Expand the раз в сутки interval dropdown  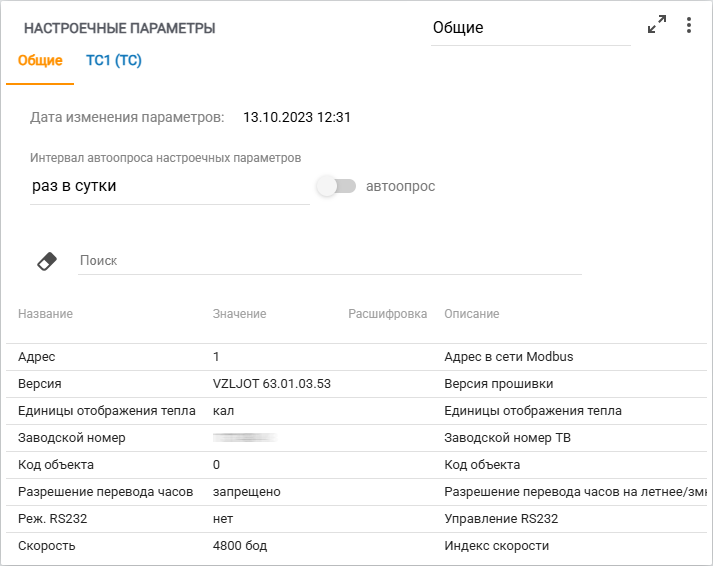coord(170,186)
